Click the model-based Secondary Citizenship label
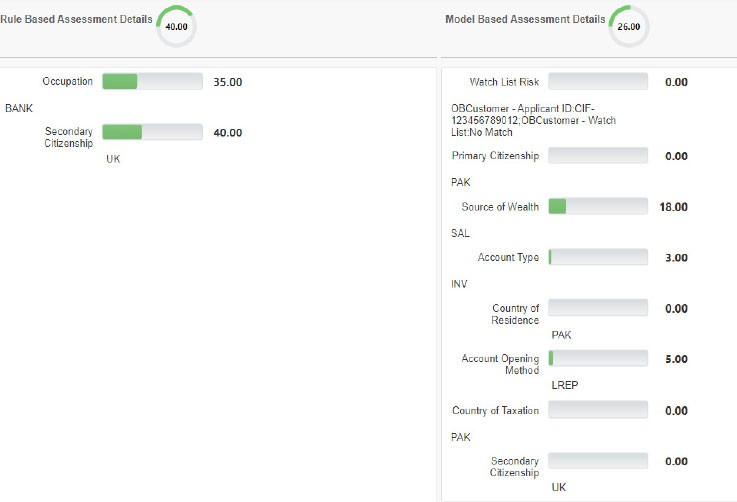Screen dimensions: 737x502 [515, 467]
